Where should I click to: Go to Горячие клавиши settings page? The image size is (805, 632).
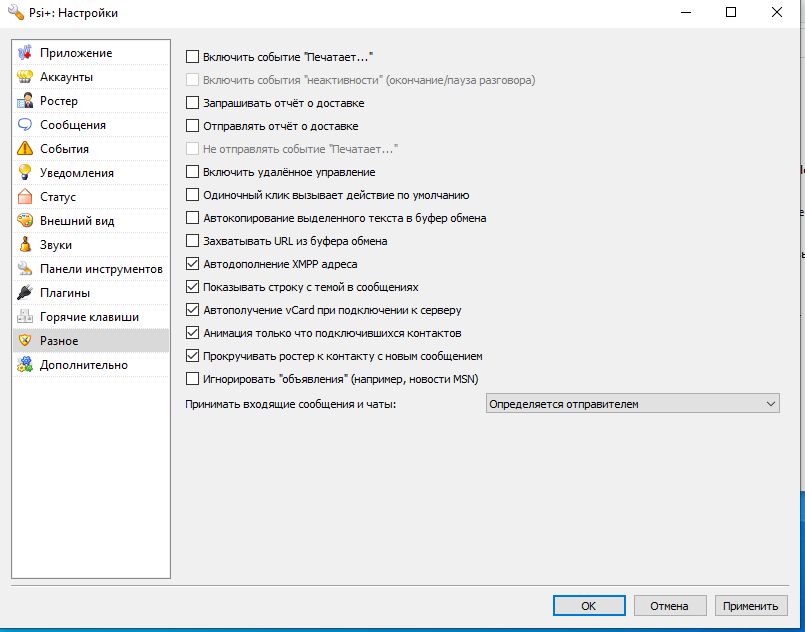89,317
